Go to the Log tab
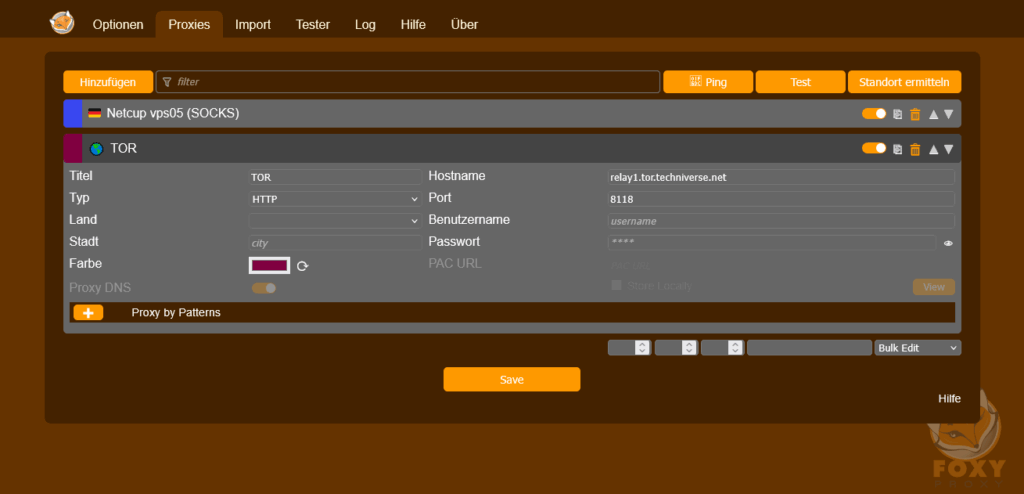 tap(365, 25)
